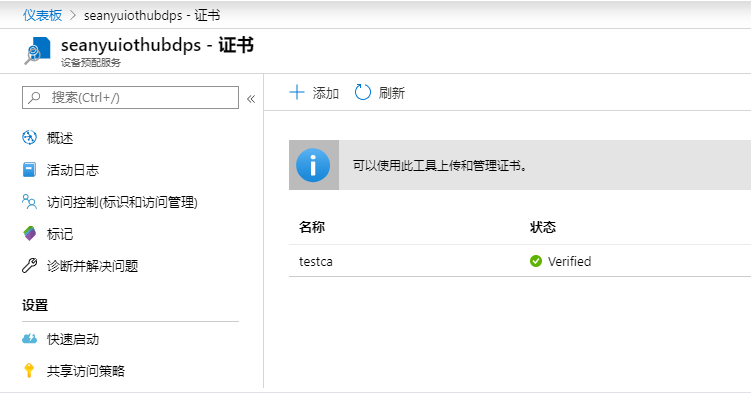Click the 访问控制 people icon
Viewport: 751px width, 404px height.
(29, 202)
